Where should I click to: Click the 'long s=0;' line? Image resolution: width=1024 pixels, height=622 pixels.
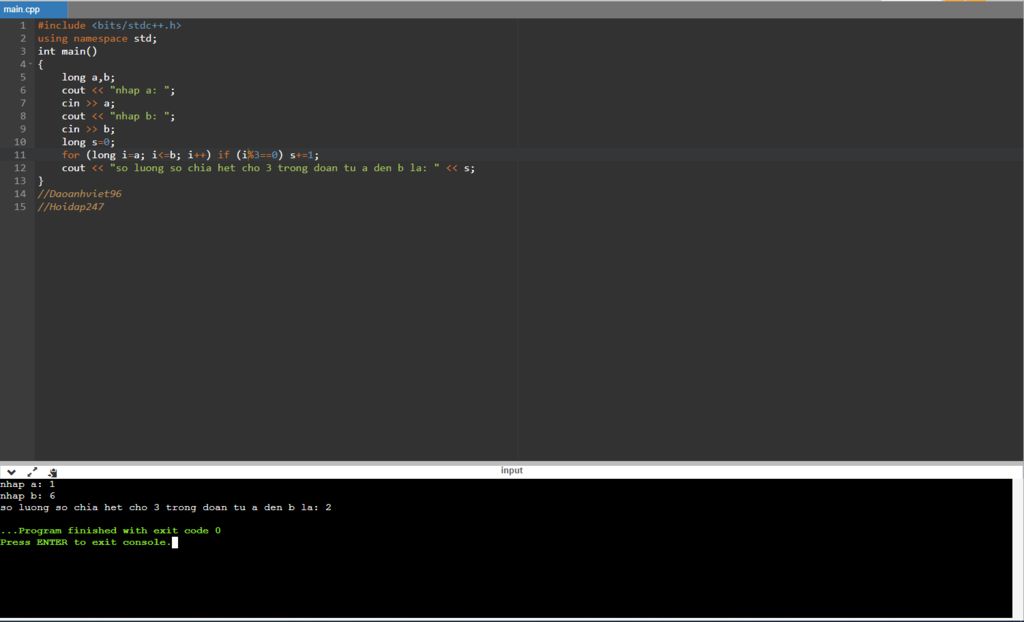click(88, 142)
